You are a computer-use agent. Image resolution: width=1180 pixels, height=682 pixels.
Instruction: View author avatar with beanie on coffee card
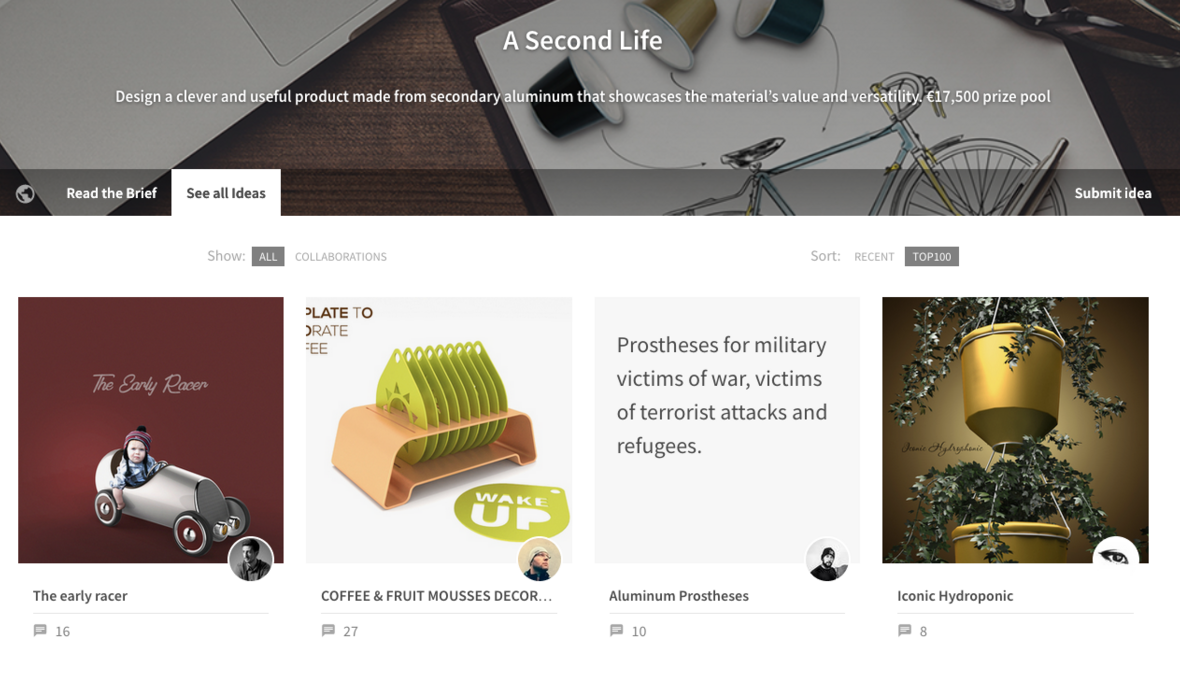[x=539, y=559]
